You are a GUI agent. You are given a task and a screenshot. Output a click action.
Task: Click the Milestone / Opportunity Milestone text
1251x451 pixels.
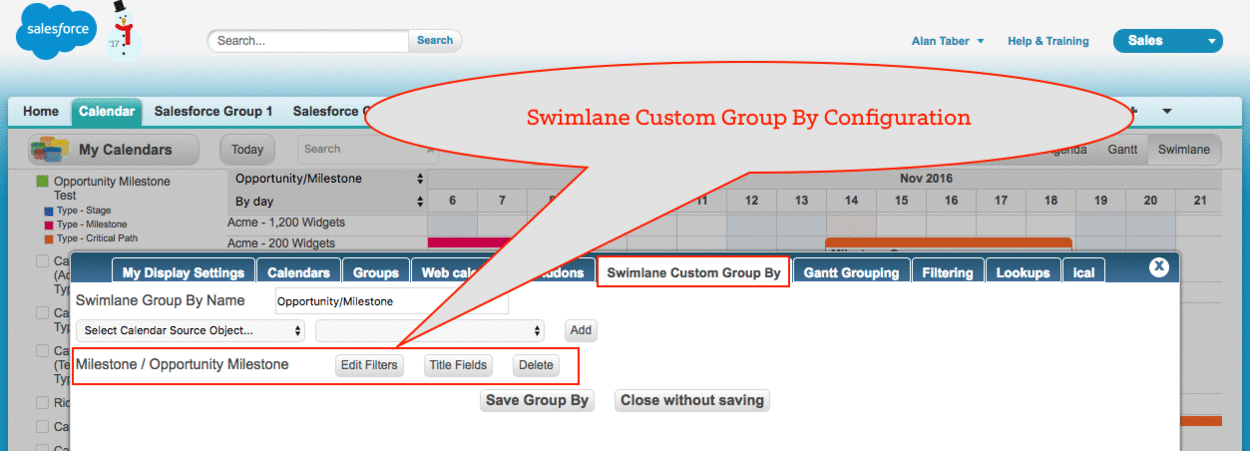[x=182, y=364]
